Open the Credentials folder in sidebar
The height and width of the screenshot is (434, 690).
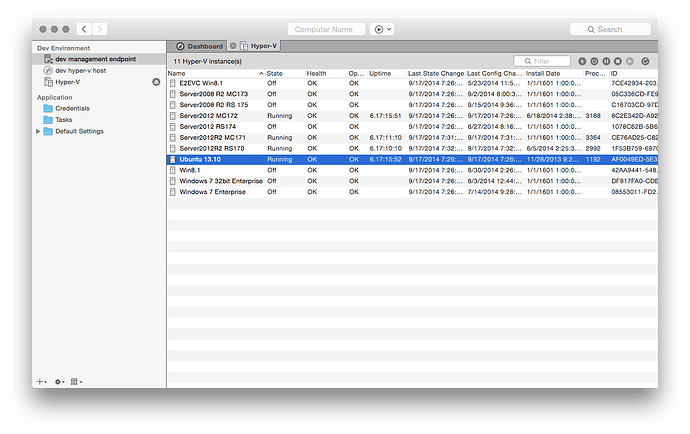[72, 108]
